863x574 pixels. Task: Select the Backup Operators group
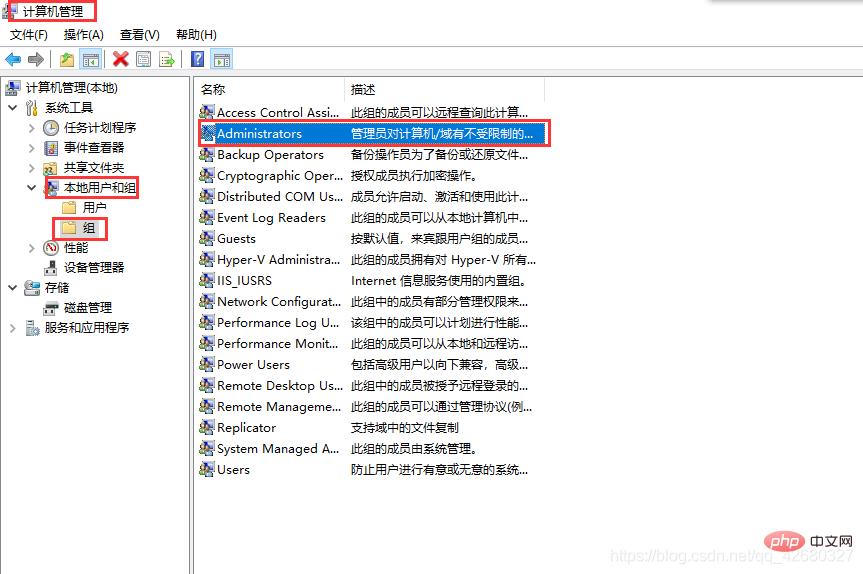[270, 155]
